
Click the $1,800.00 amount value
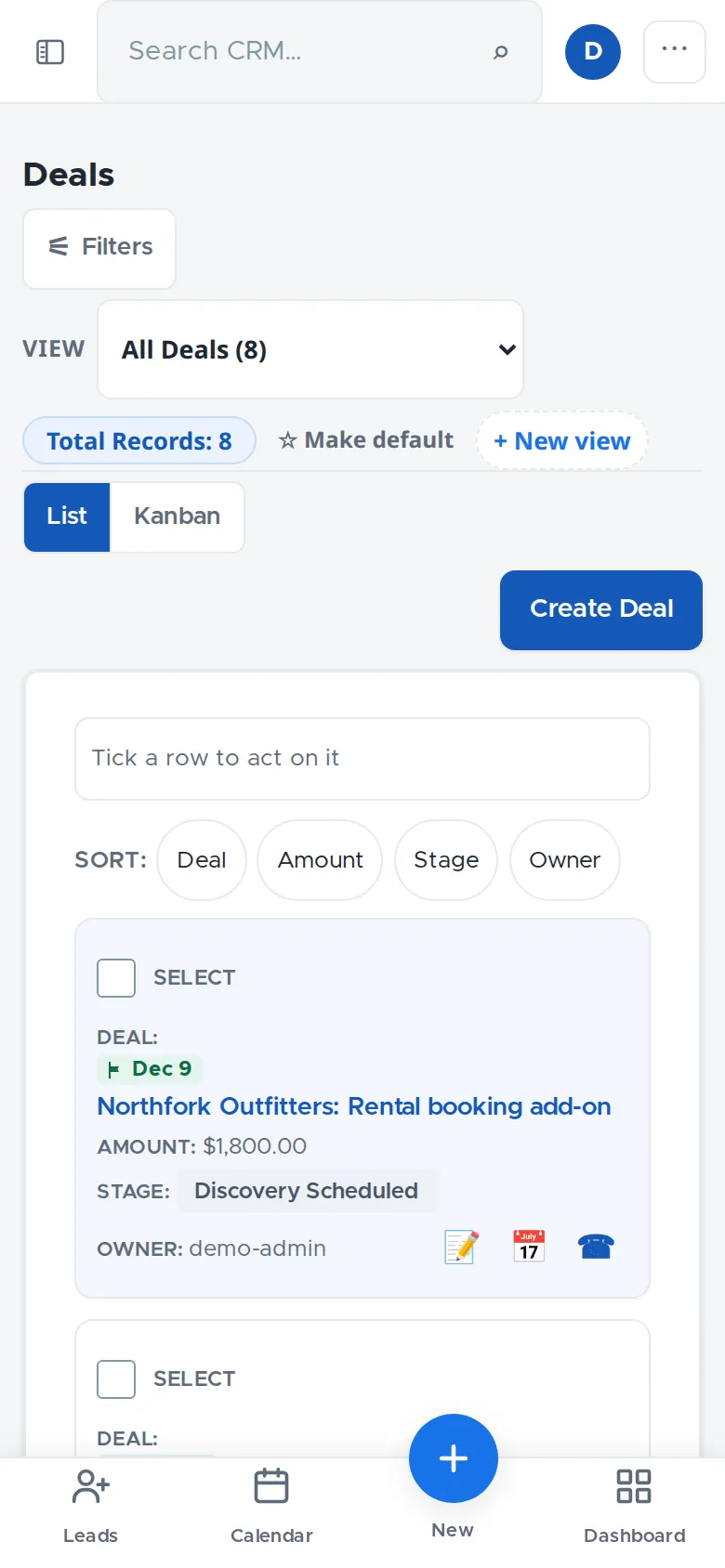click(x=255, y=1146)
